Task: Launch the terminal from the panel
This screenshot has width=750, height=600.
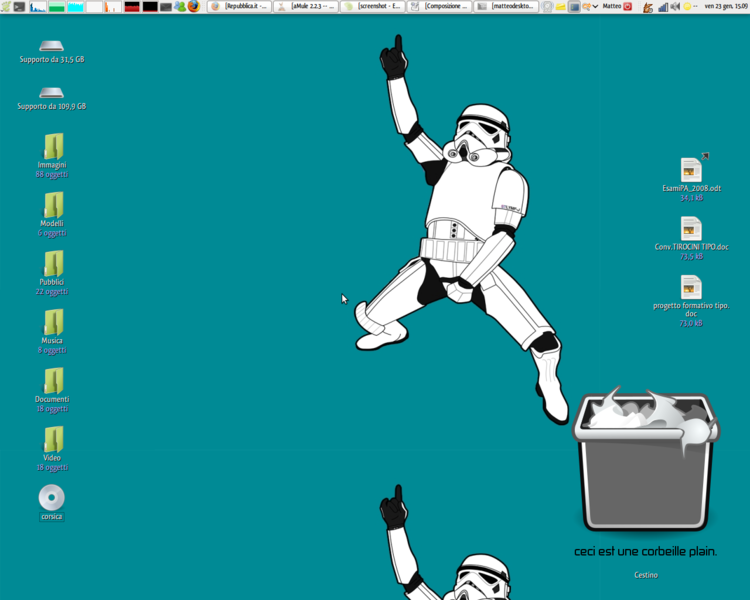Action: [x=19, y=6]
